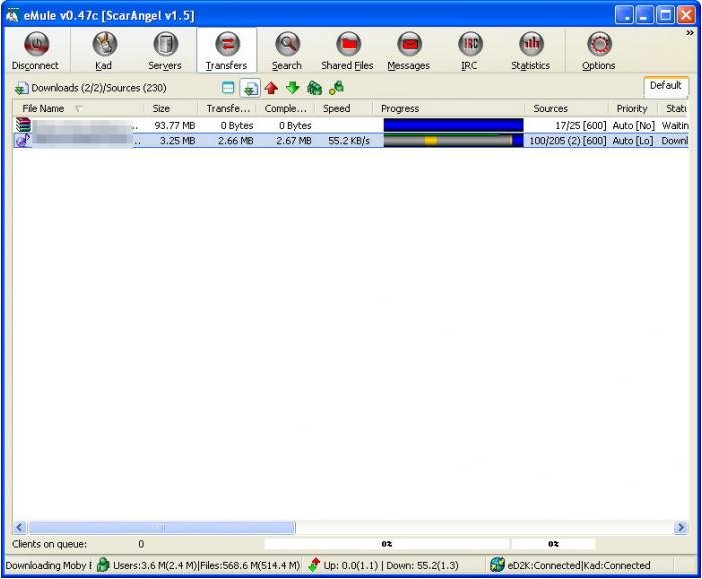Show the known clients icon

336,88
